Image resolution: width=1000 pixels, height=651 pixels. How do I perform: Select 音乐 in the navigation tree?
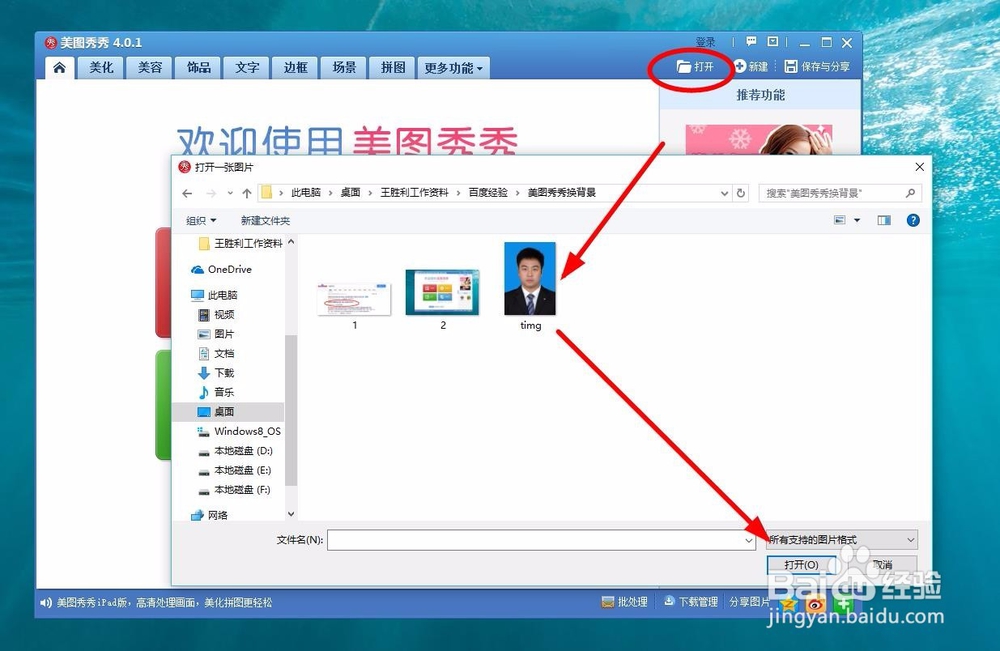[x=216, y=392]
